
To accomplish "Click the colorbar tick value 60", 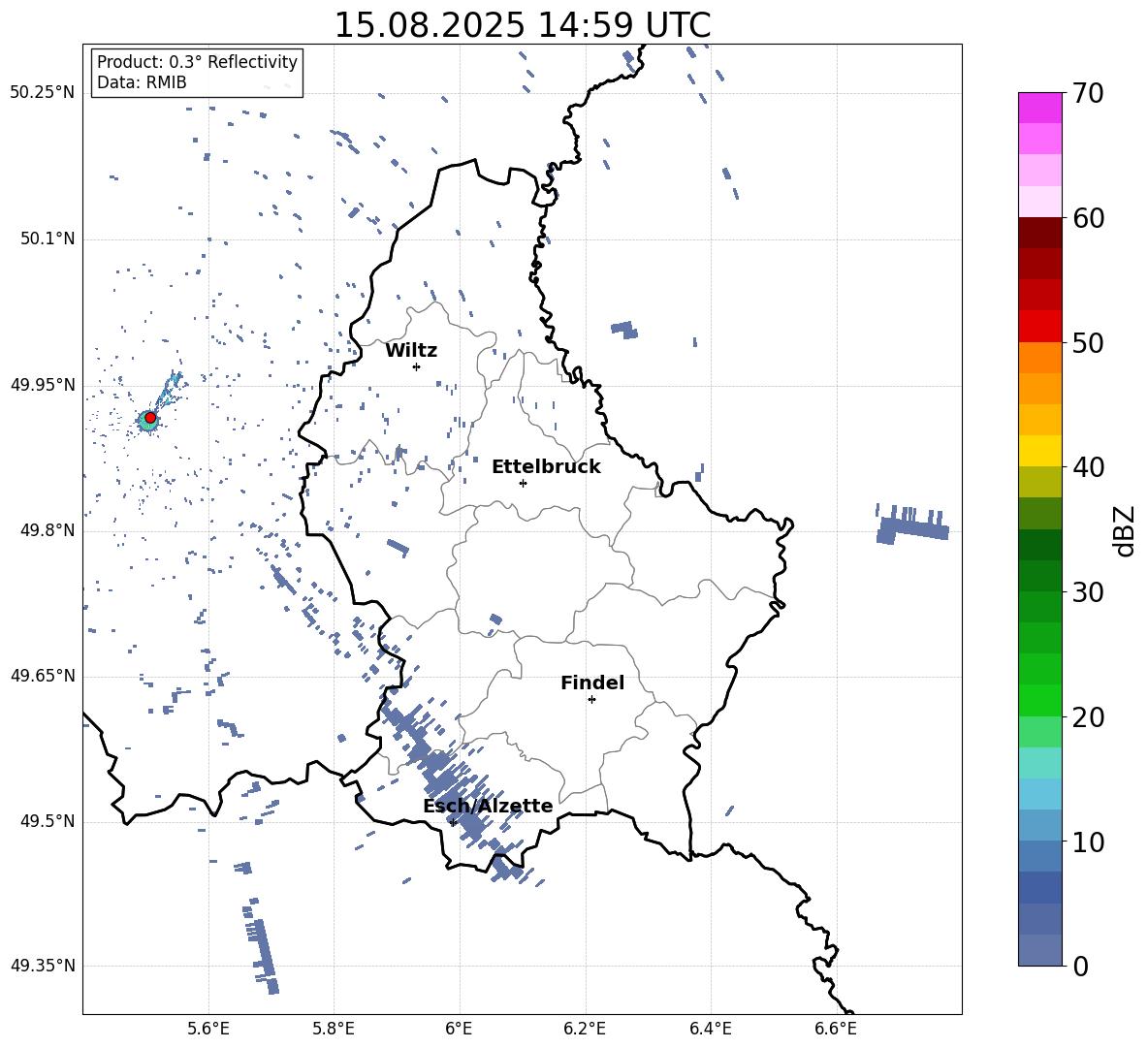I will click(1088, 218).
